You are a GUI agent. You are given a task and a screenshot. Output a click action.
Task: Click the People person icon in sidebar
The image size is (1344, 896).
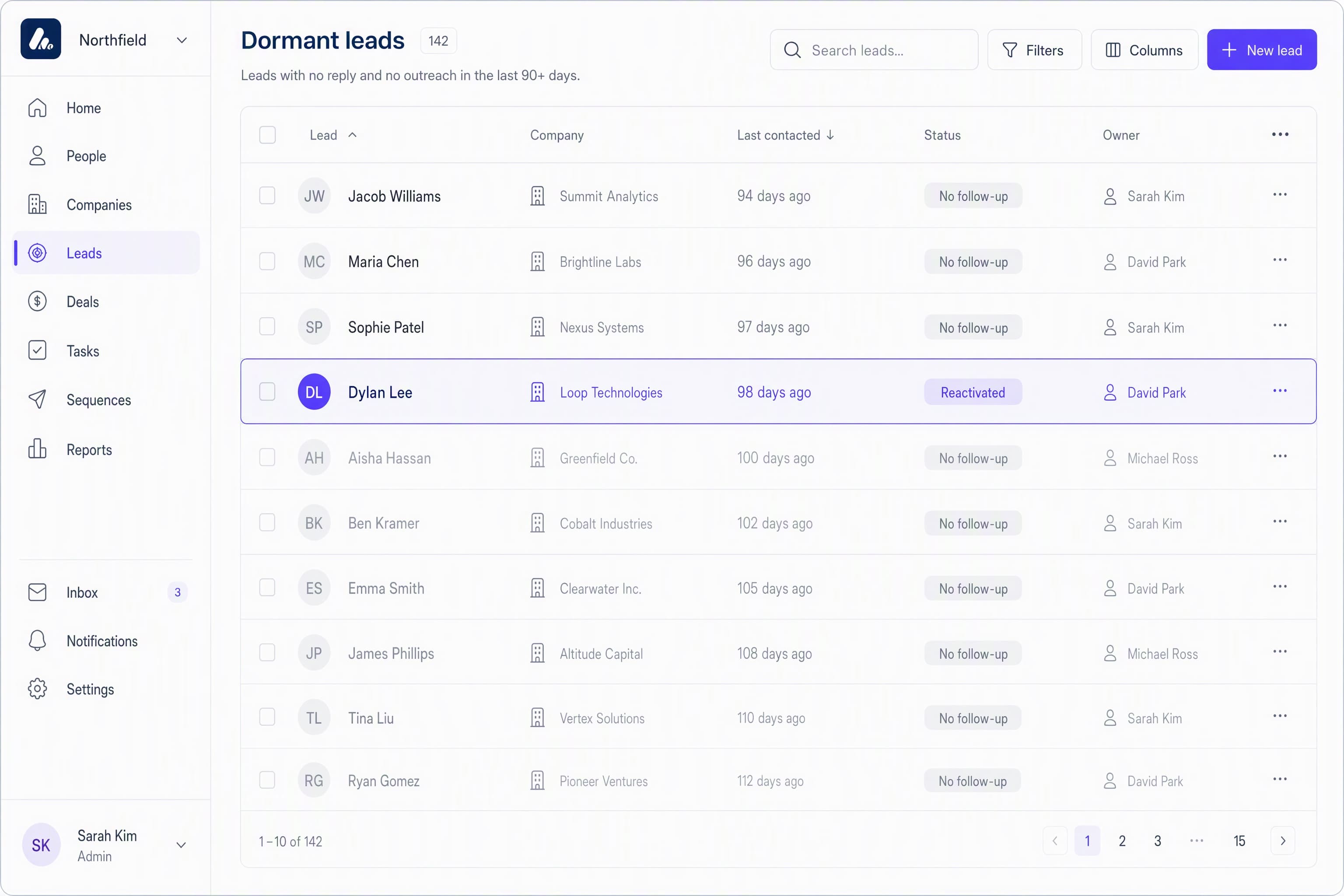point(37,156)
